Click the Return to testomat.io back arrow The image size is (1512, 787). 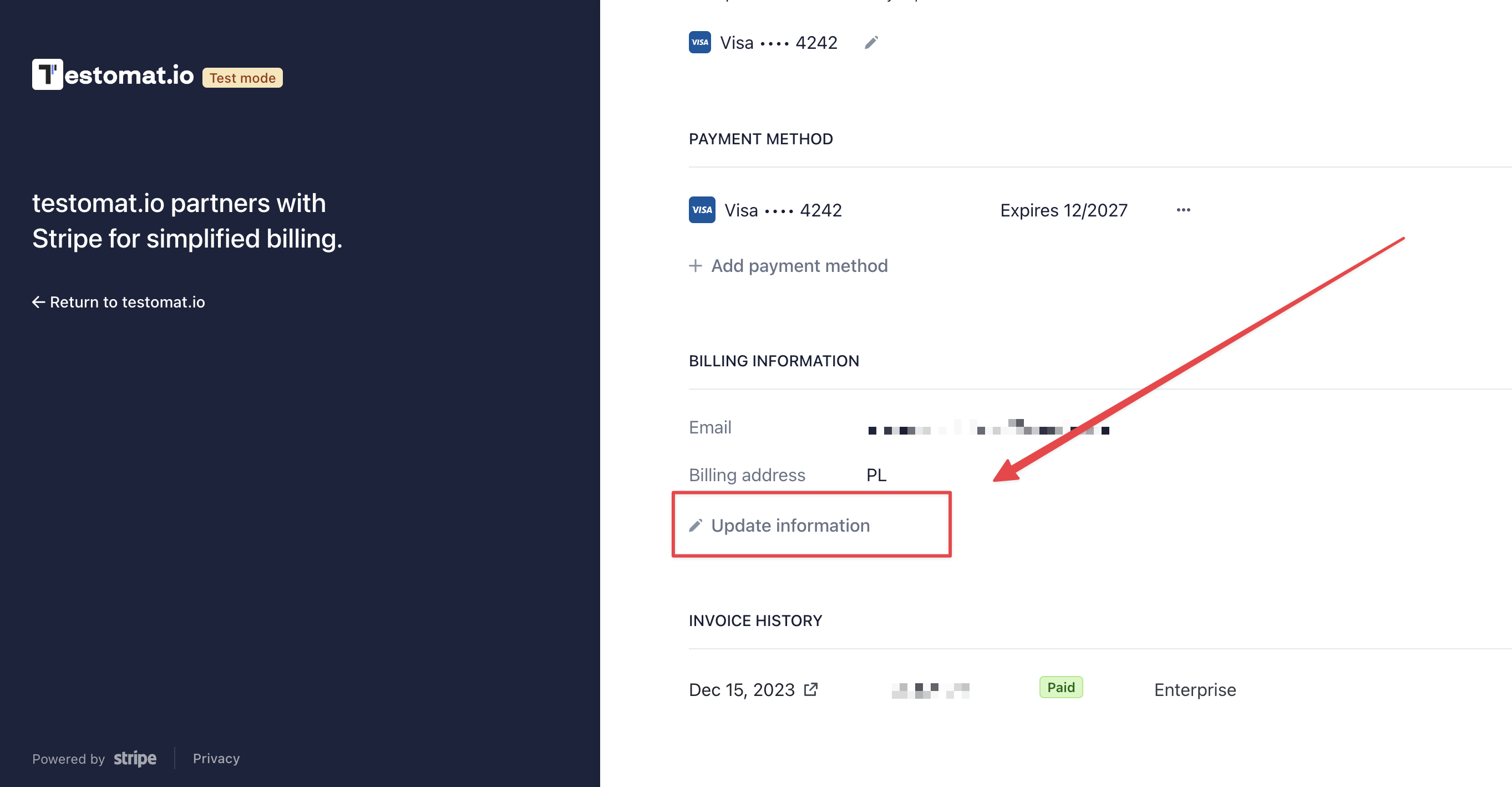pyautogui.click(x=39, y=302)
